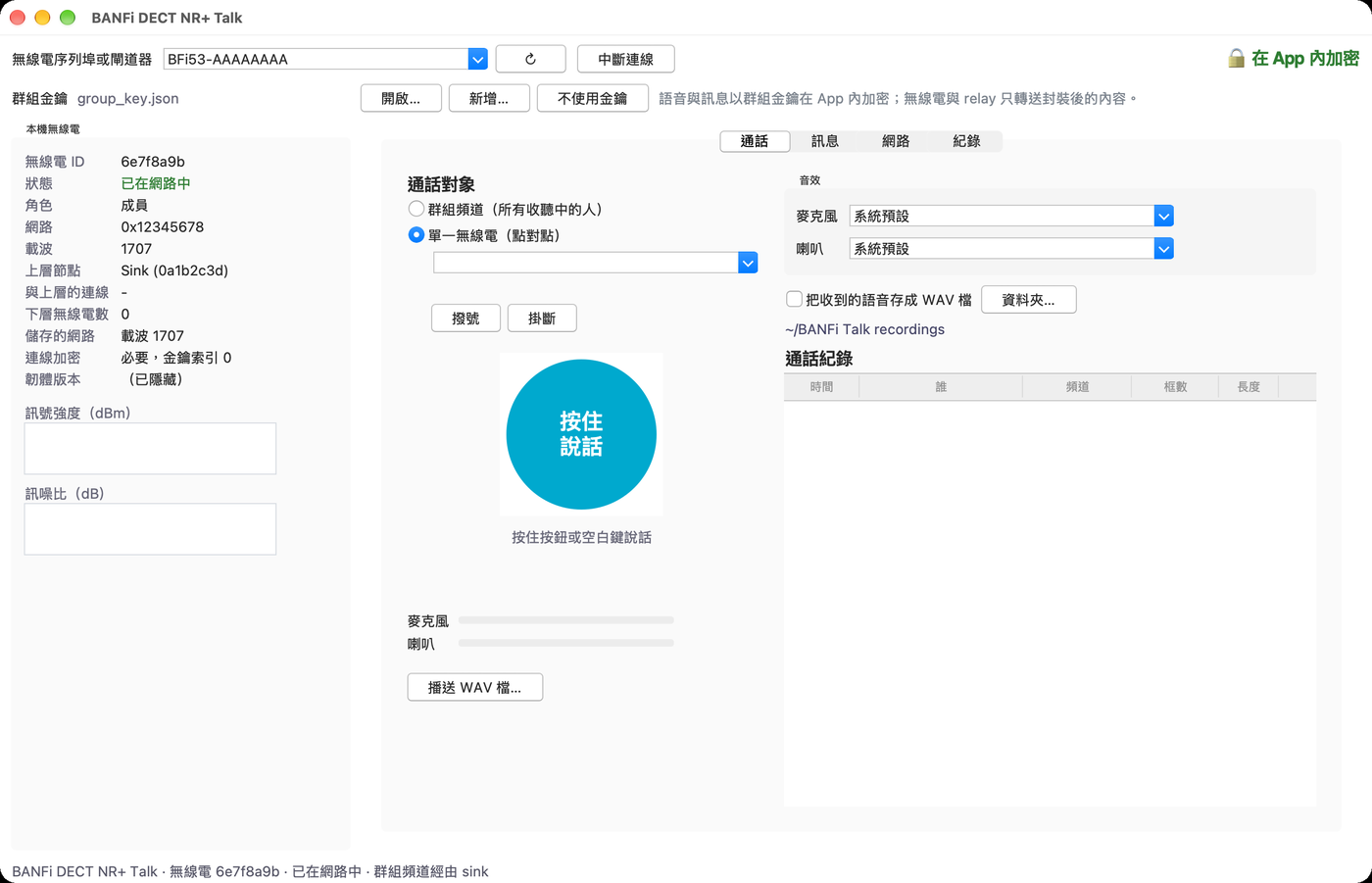Click the 開啟… group key button
Screen dimensions: 1372x883
[401, 98]
